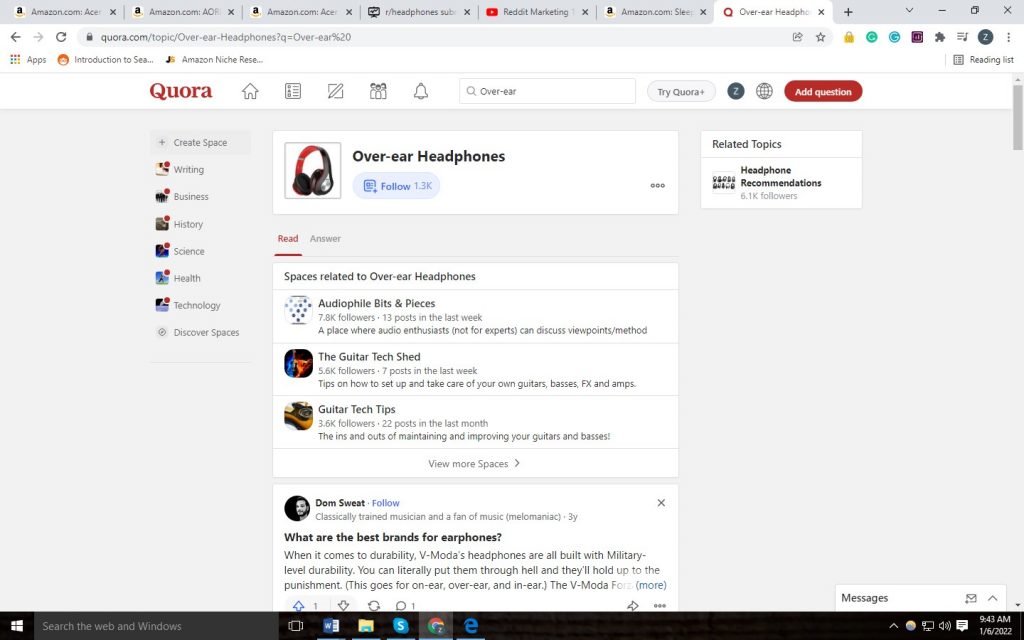Open Chrome extensions puzzle icon
The width and height of the screenshot is (1024, 640).
pyautogui.click(x=940, y=37)
